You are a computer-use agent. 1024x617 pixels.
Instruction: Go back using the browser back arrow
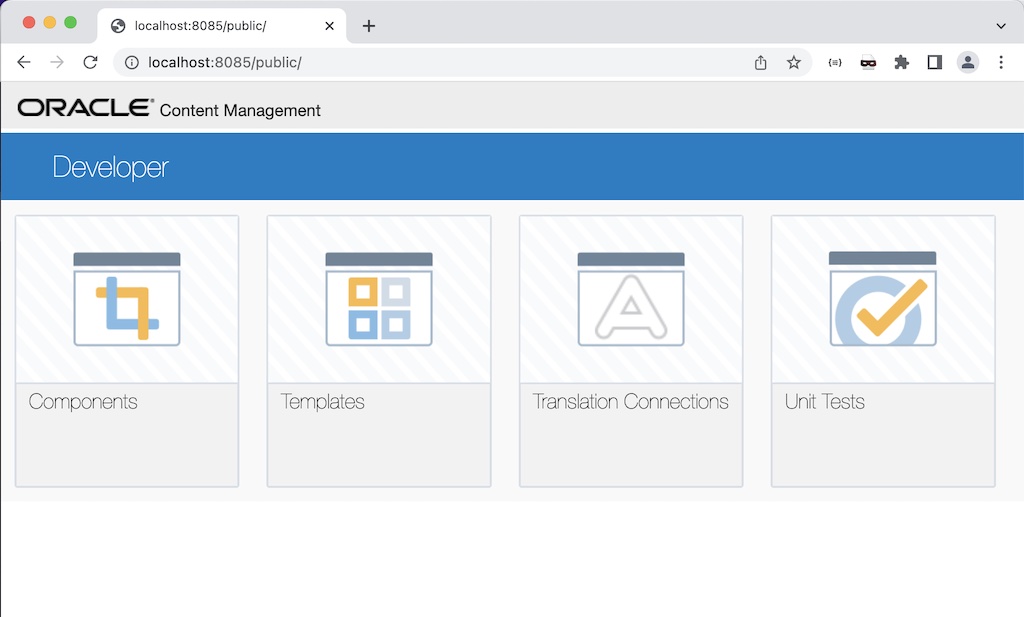pos(24,62)
